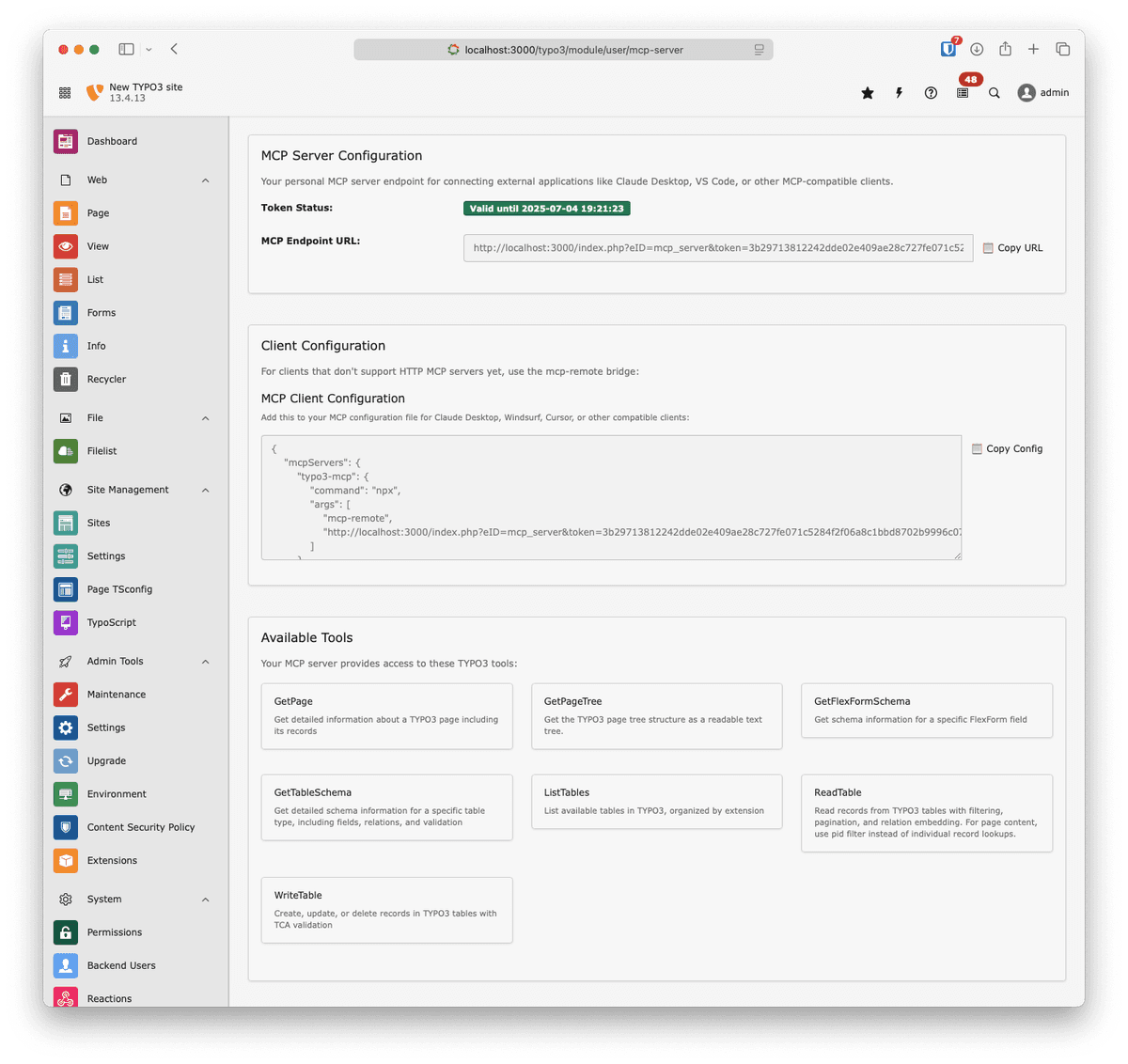The width and height of the screenshot is (1128, 1064).
Task: Click the TYPO3 logo site title
Action: coord(135,92)
